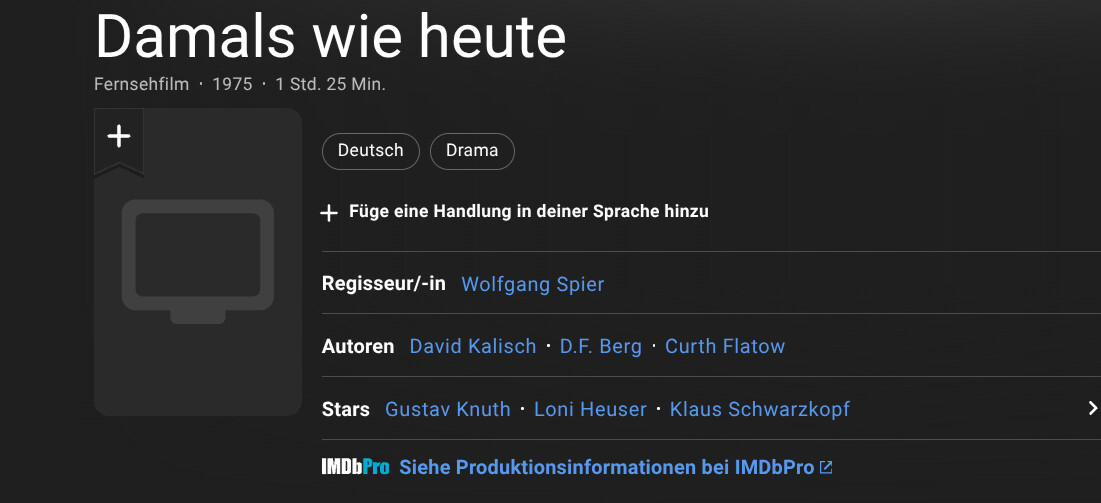Open director Wolfgang Spier's page
This screenshot has height=503, width=1101.
(532, 284)
